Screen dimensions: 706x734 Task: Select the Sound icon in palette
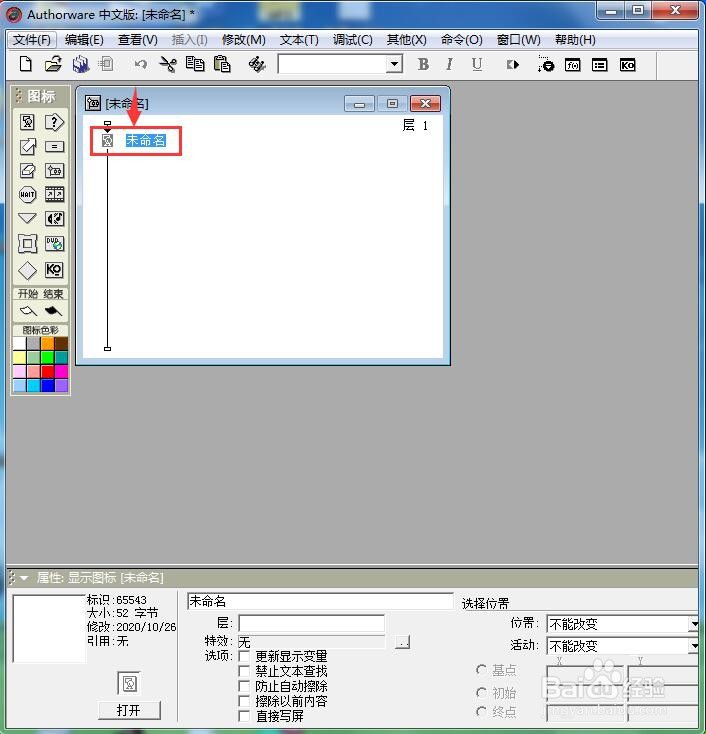(54, 219)
